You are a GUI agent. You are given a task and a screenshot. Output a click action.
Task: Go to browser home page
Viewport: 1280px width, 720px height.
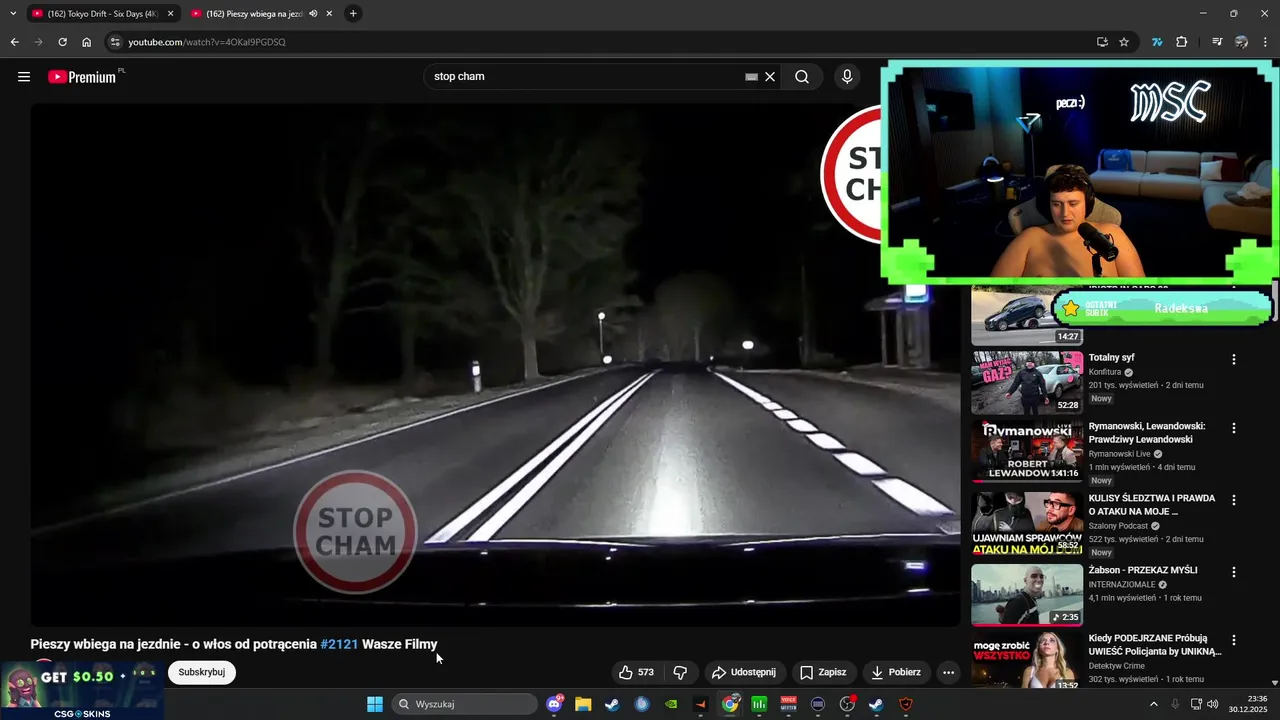87,42
